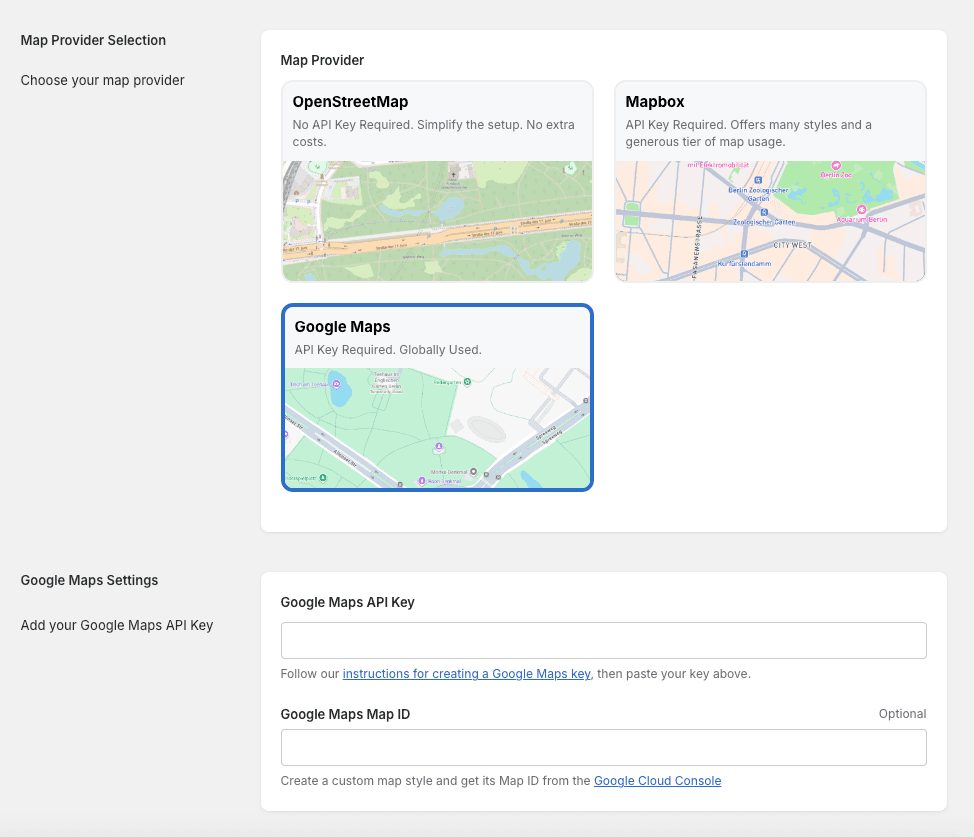Select the OpenStreetMap provider
Screen dimensions: 974x837
point(437,181)
